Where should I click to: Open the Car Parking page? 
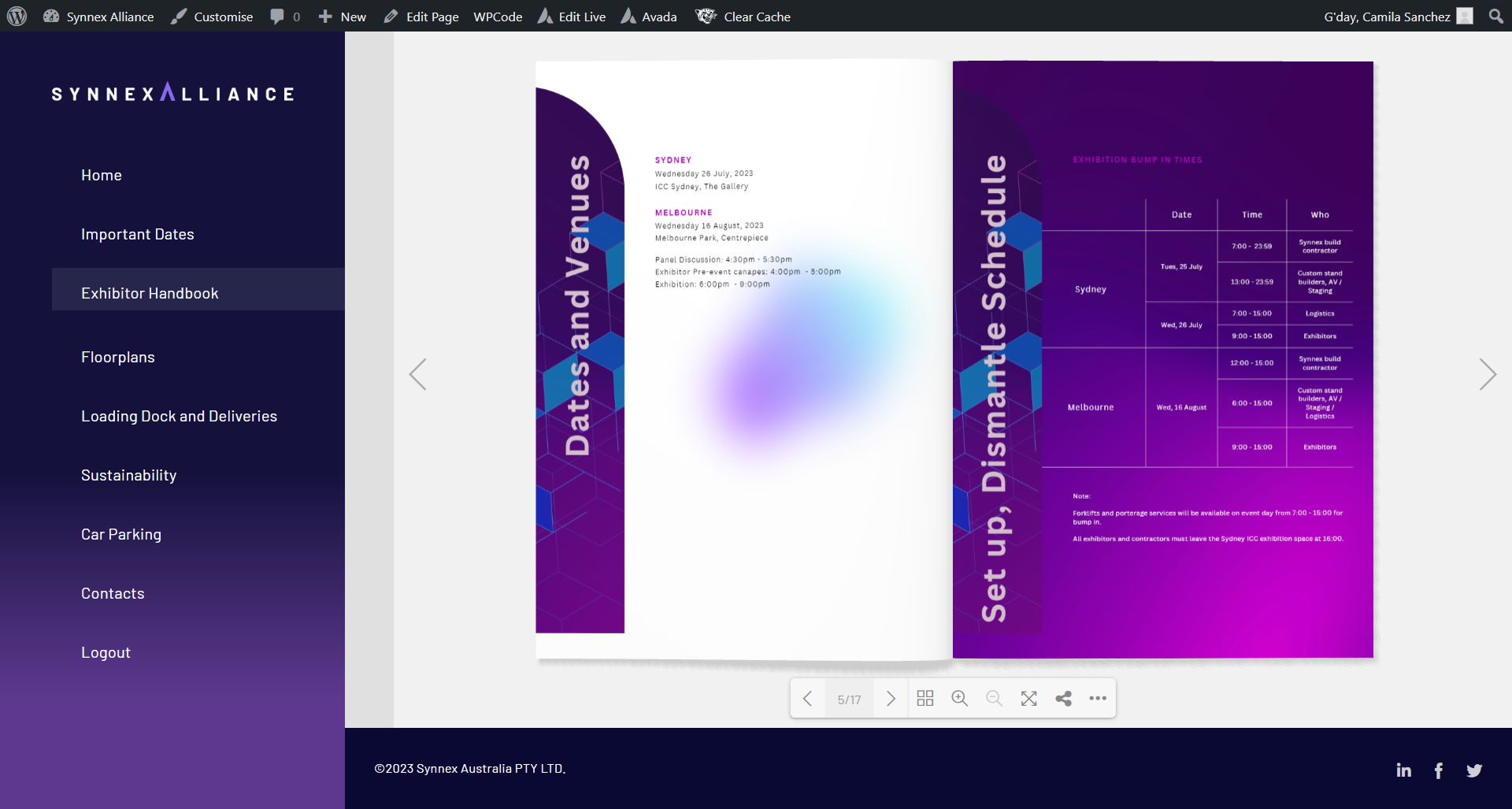[x=121, y=534]
